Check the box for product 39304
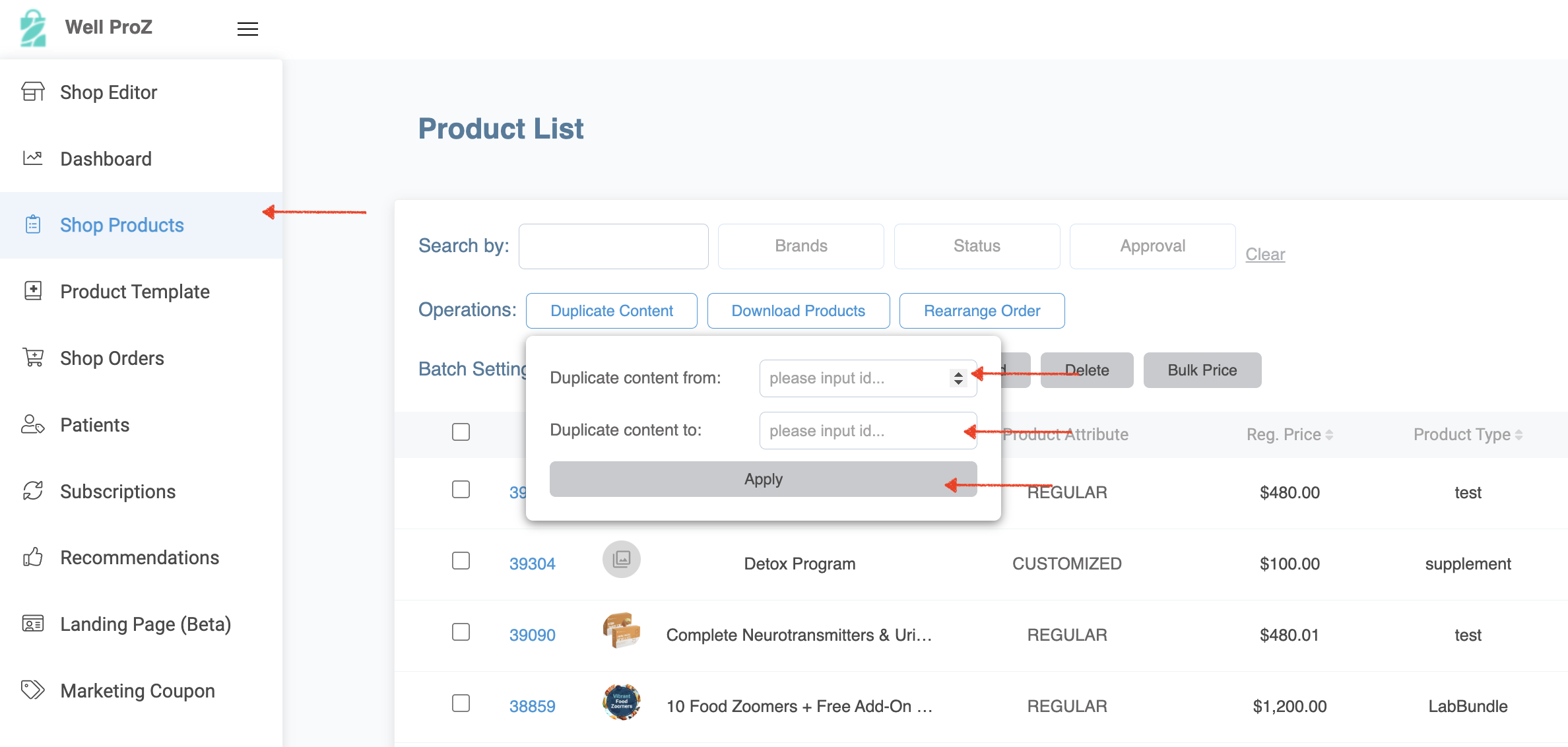1568x747 pixels. coord(461,561)
